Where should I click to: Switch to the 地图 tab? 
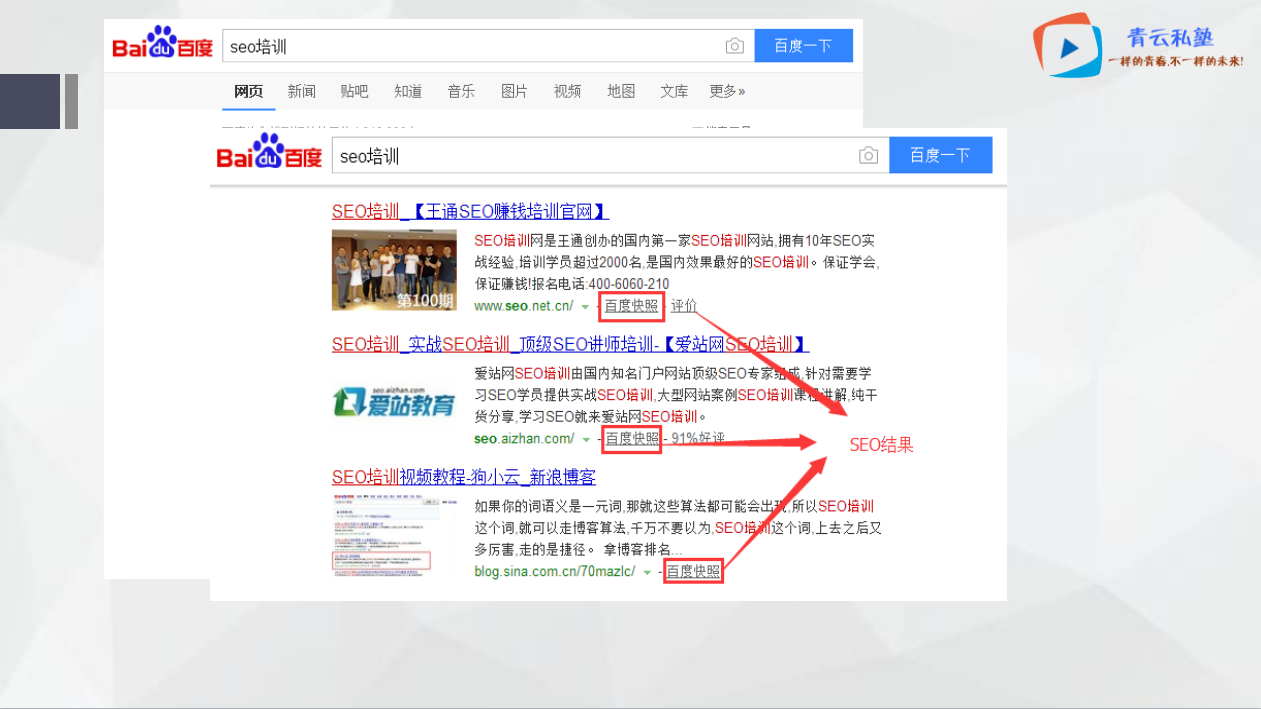click(x=621, y=91)
